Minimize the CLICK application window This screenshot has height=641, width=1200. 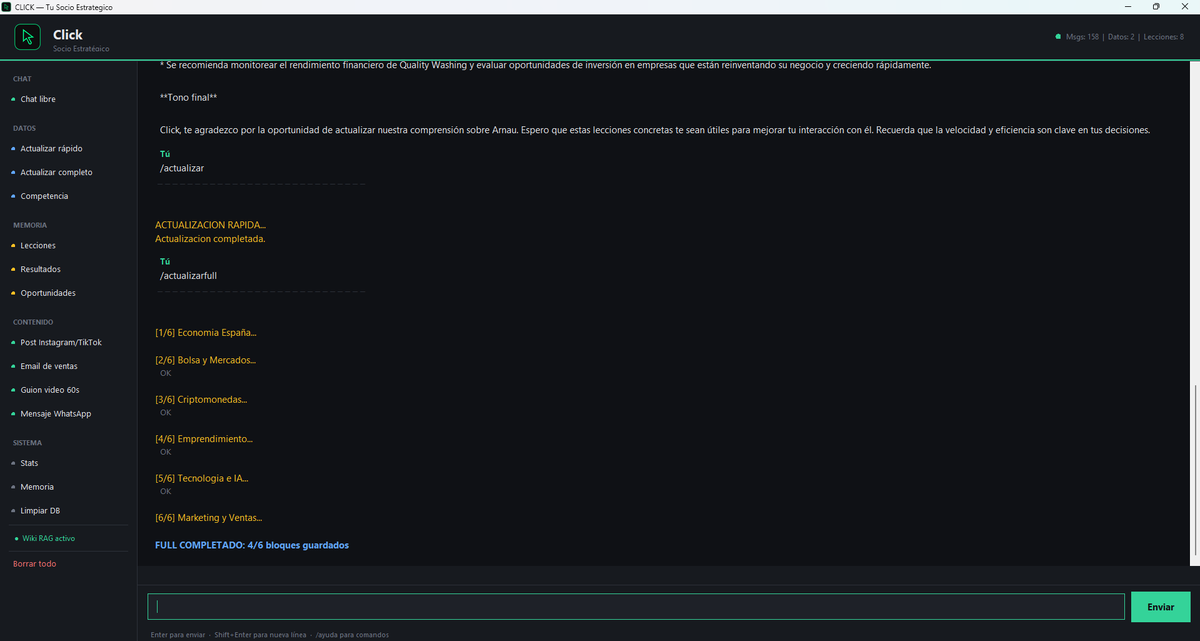point(1128,7)
